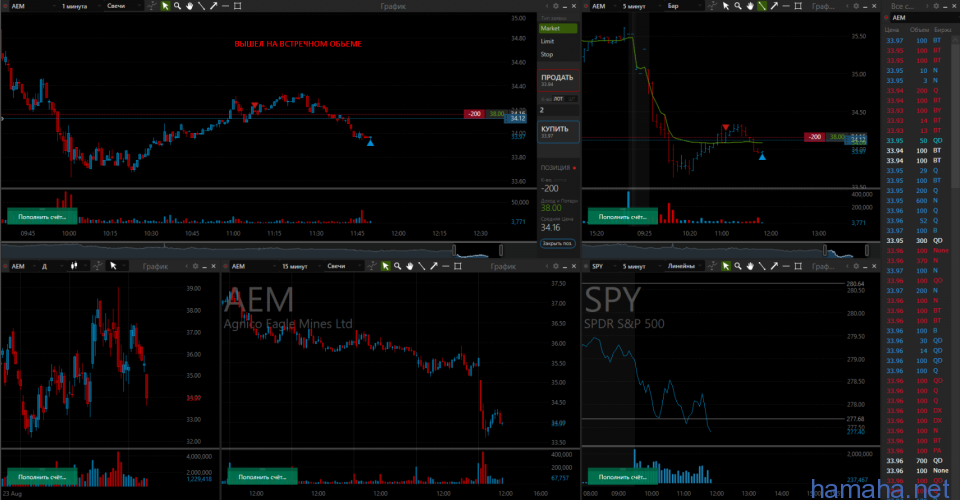Click the blue buy marker triangle on 1-minute chart
This screenshot has width=960, height=500.
370,143
